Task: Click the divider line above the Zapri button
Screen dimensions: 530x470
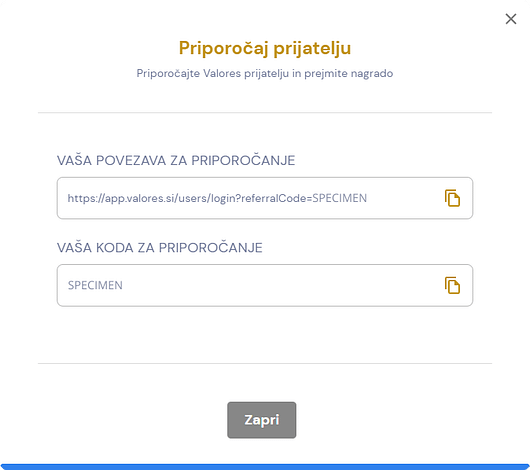Action: 265,363
